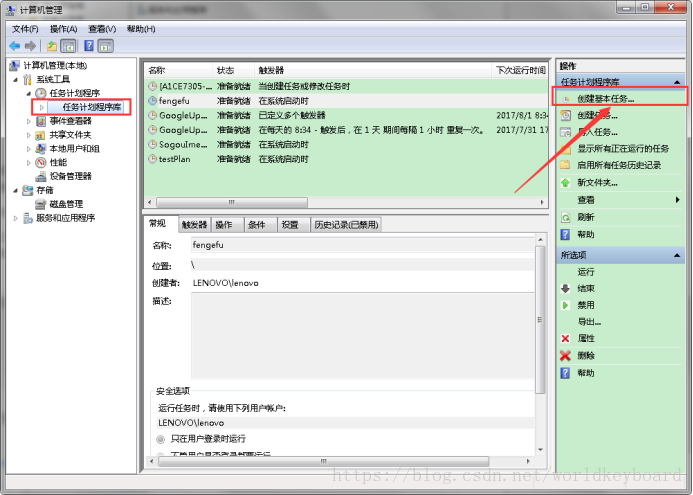
Task: Click 结束 action in 所选项
Action: 586,289
